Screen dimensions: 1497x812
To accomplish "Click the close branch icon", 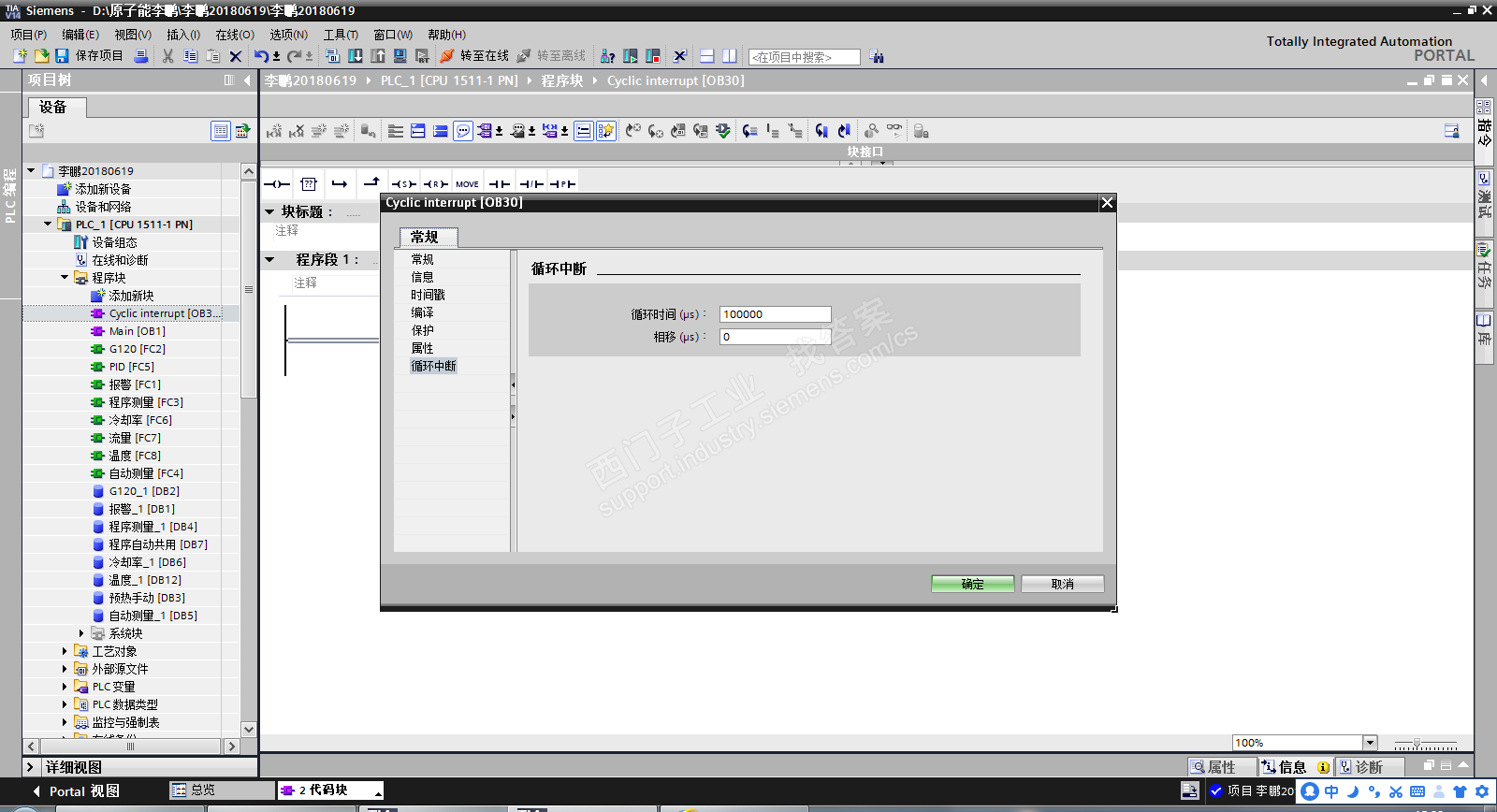I will coord(371,183).
